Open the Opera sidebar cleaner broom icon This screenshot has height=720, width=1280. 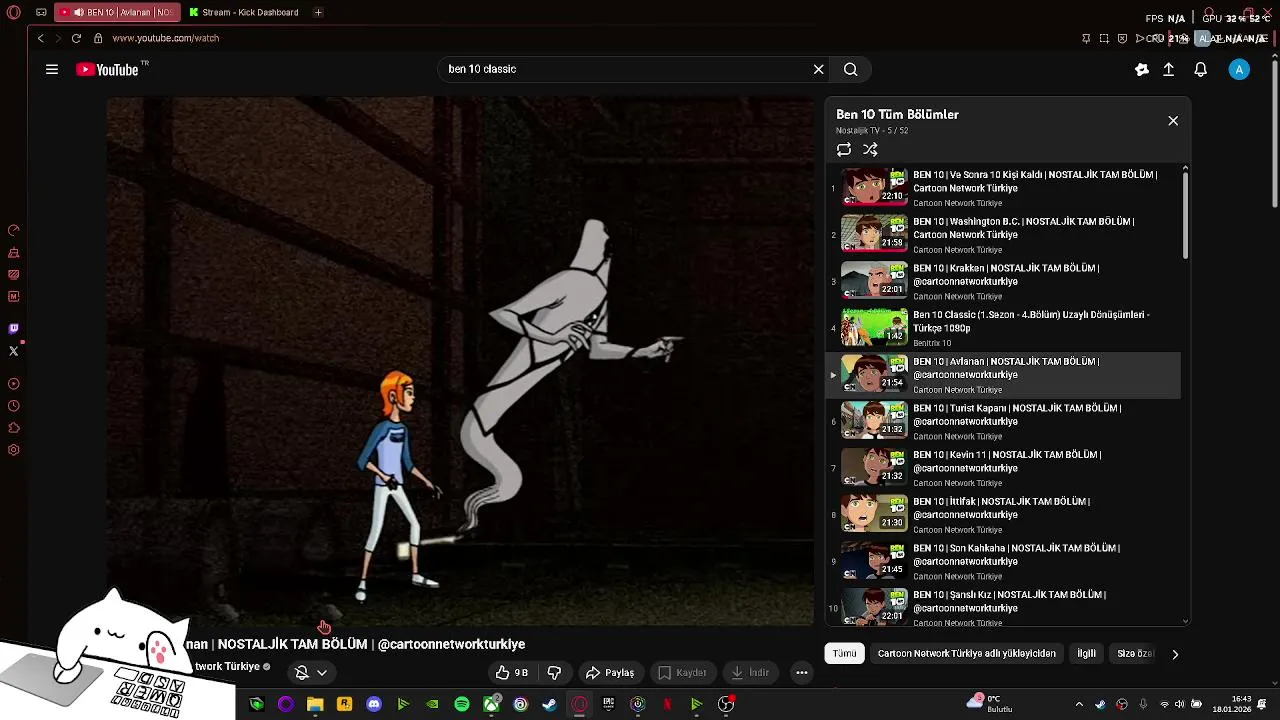point(13,252)
